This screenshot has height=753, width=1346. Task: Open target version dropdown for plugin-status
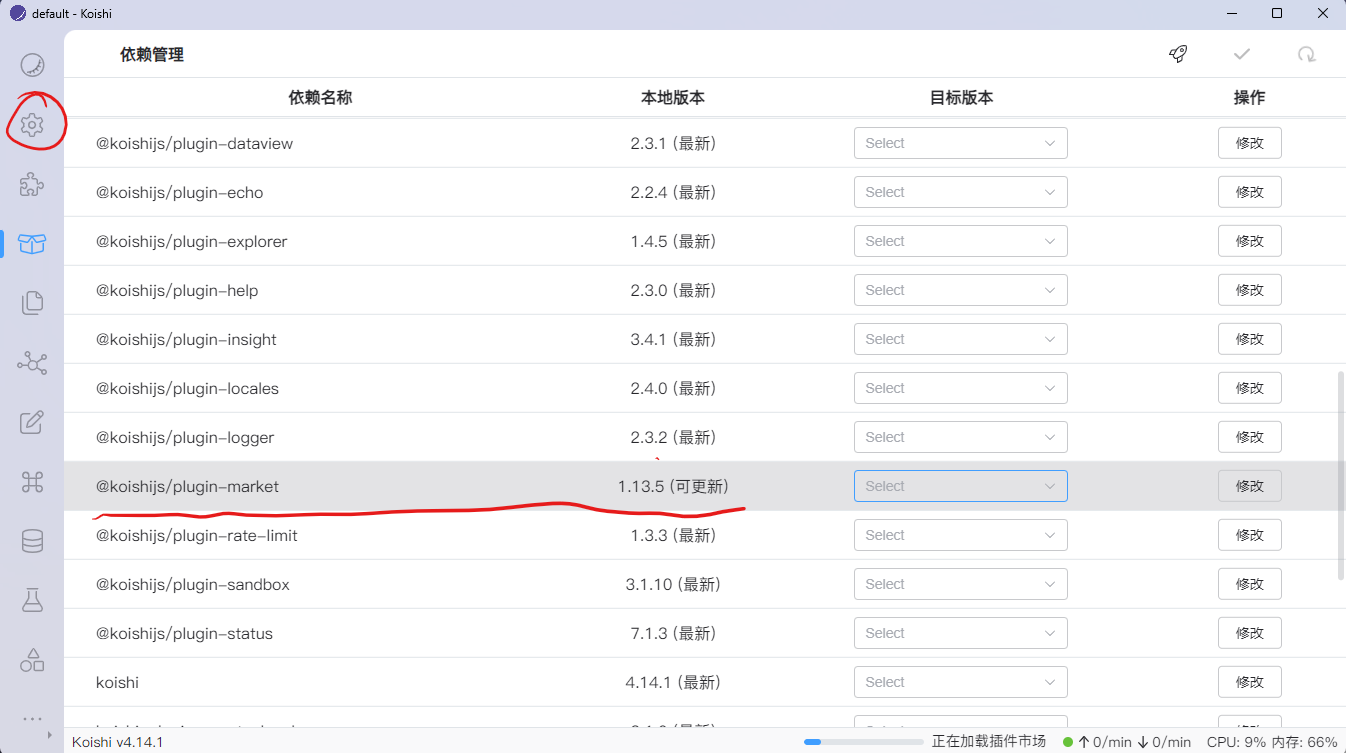point(960,633)
